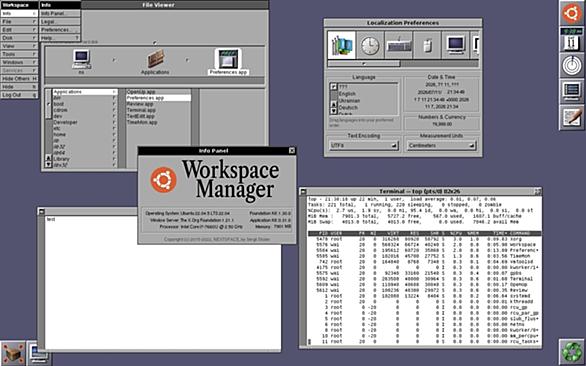This screenshot has width=586, height=366.
Task: Open the Mouse preferences icon
Action: (427, 45)
